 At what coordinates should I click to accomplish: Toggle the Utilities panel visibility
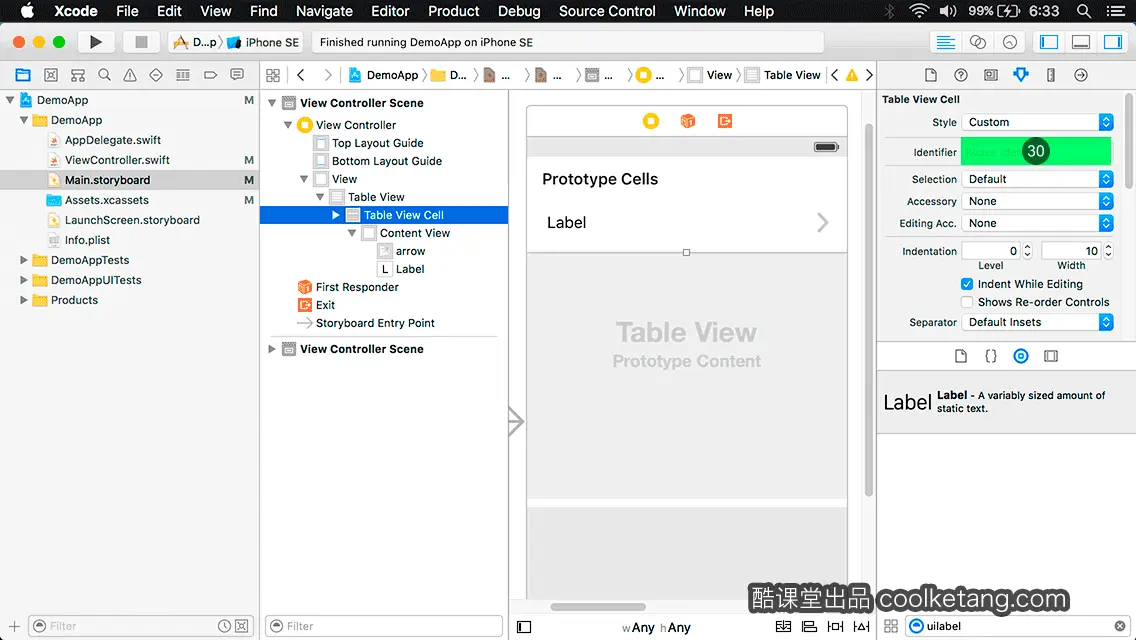[x=1112, y=42]
